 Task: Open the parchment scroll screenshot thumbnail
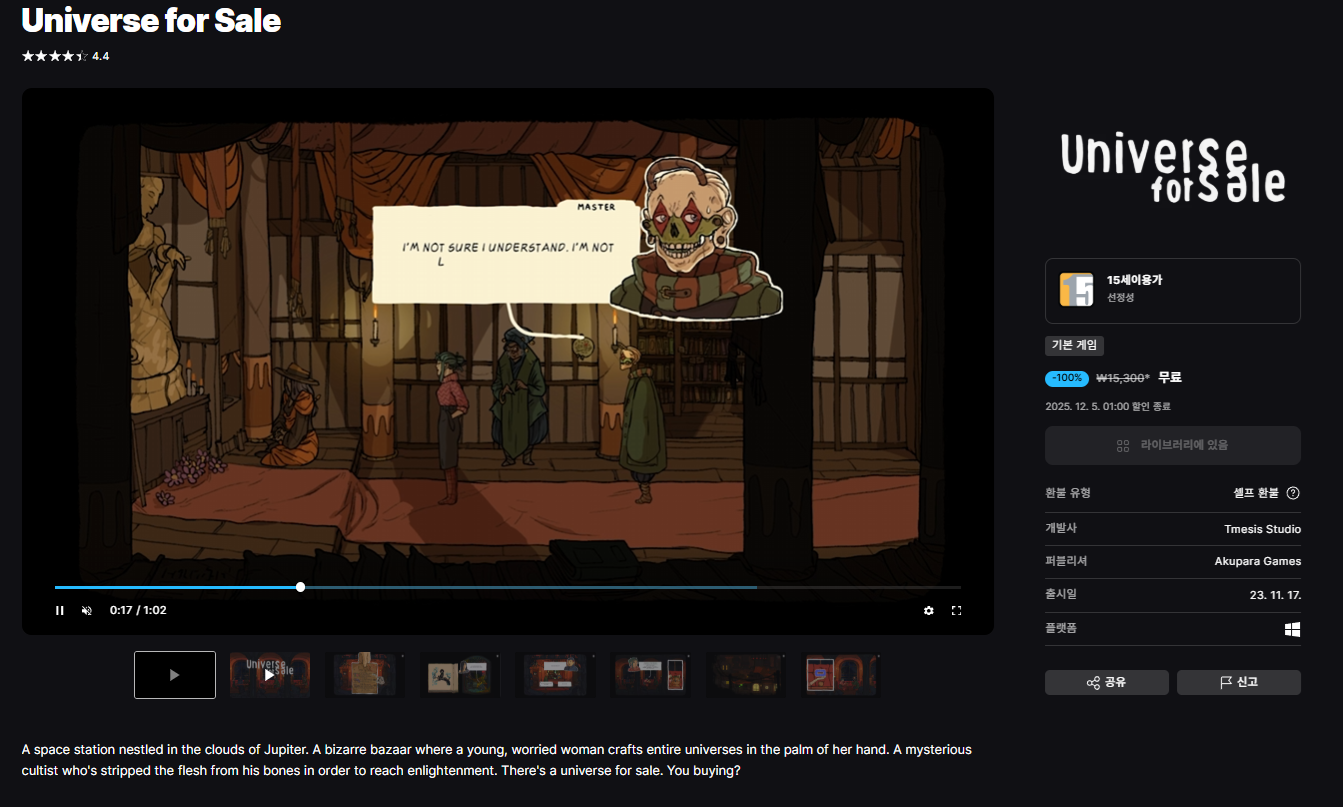(x=365, y=675)
